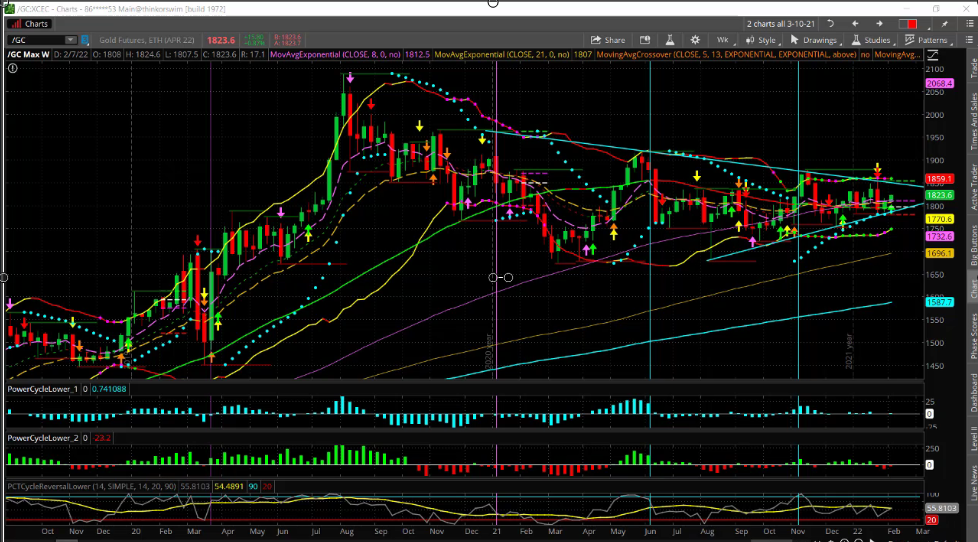Open the Style dropdown menu
This screenshot has height=542, width=978.
pos(762,40)
